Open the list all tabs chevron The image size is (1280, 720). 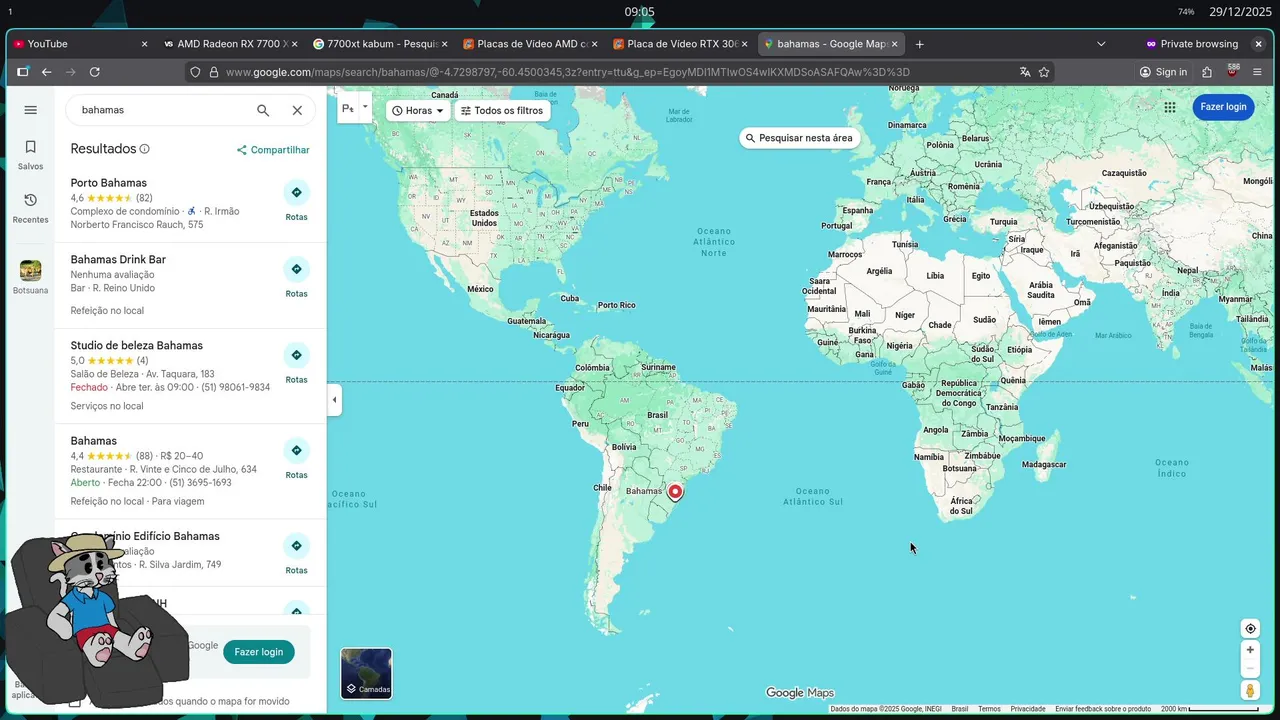1101,44
